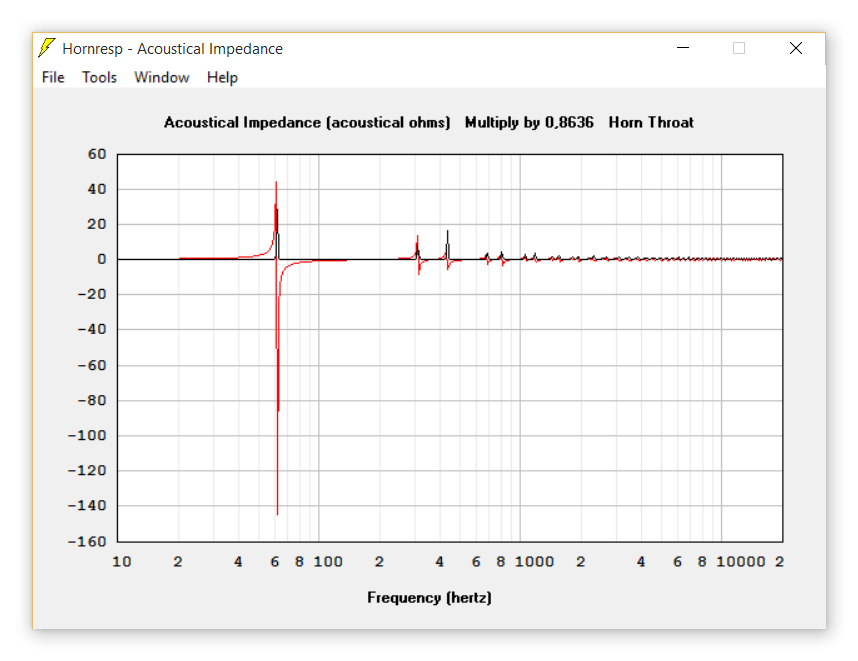858x661 pixels.
Task: Click the -160 value on vertical axis
Action: (x=87, y=542)
